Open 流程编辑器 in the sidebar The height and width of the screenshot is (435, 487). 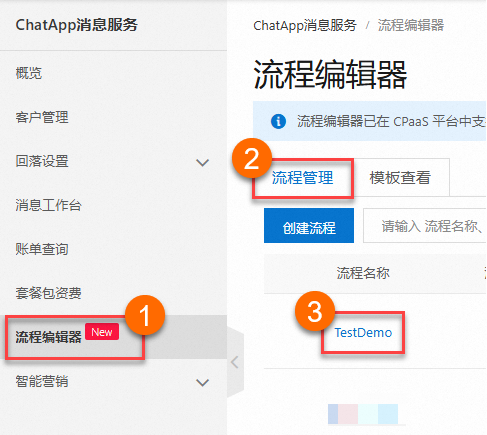[x=48, y=337]
